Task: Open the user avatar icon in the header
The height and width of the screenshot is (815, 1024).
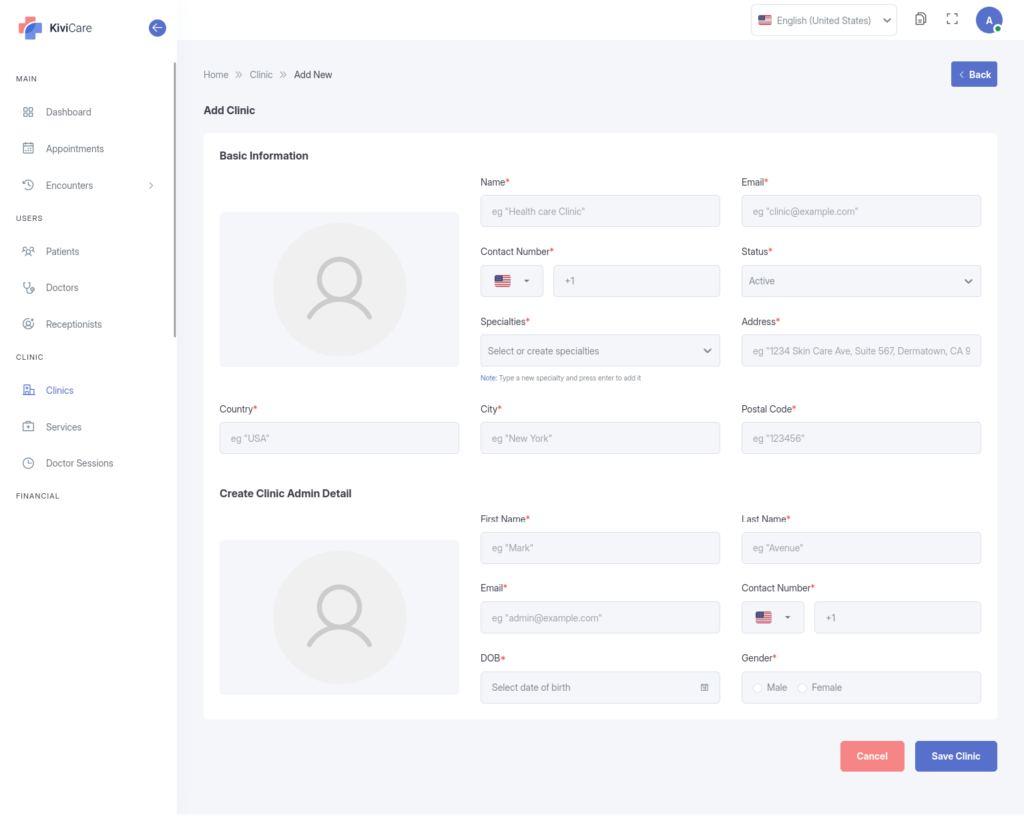Action: point(988,20)
